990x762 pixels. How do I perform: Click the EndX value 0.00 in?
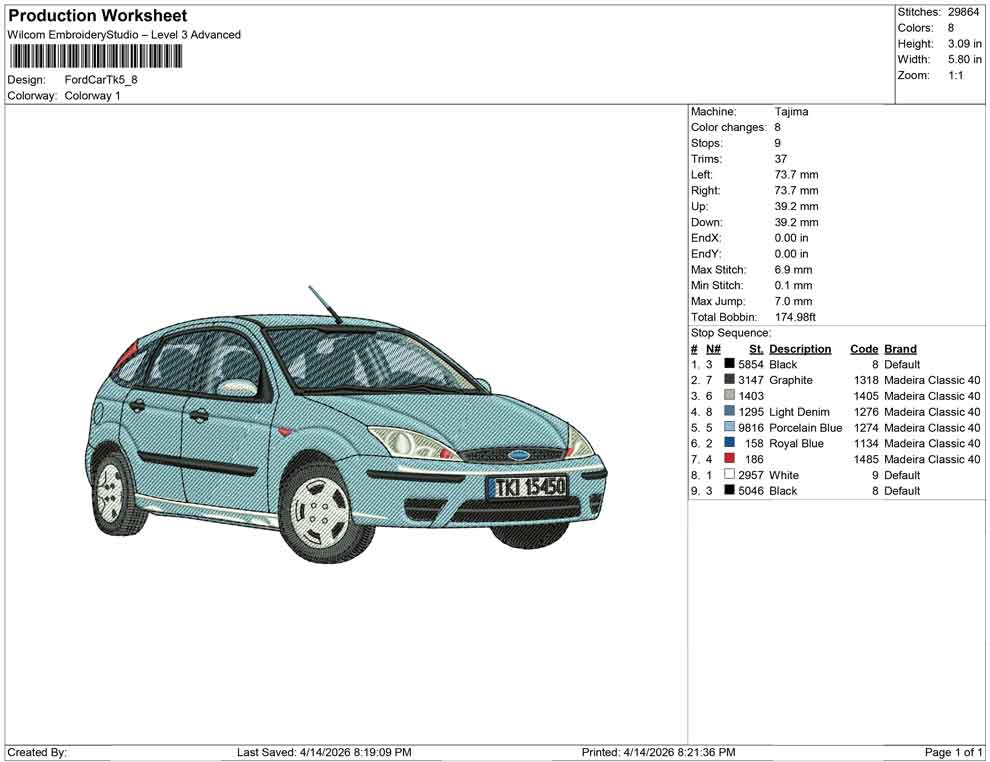pos(791,238)
